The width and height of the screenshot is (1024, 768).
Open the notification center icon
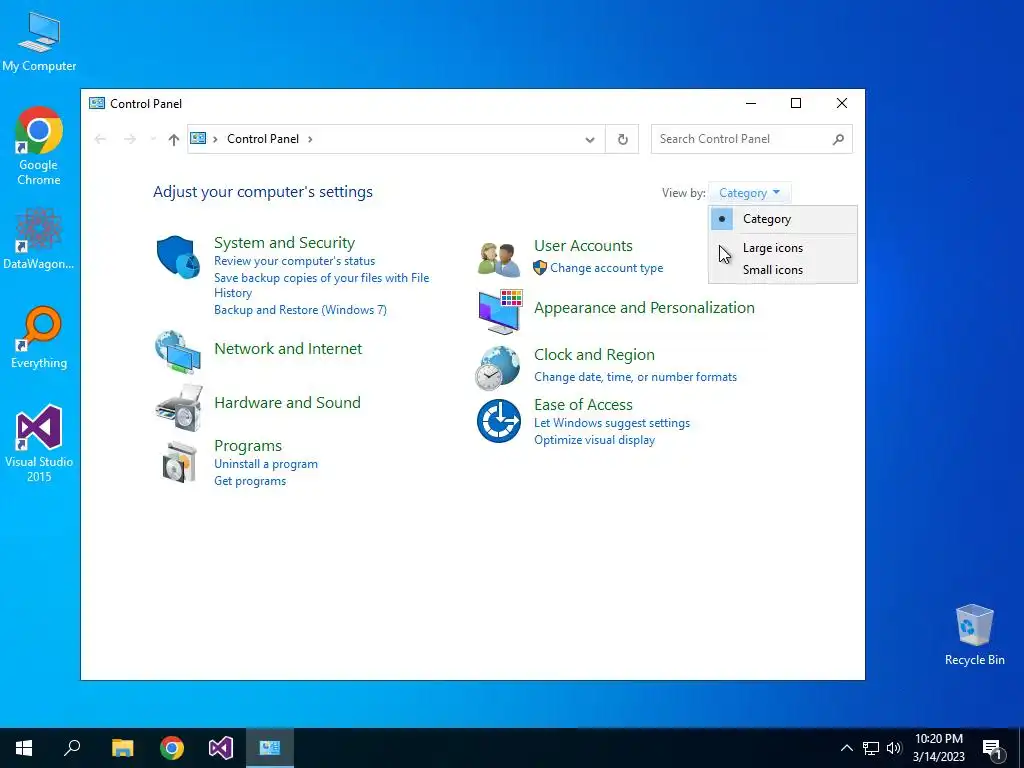point(991,748)
